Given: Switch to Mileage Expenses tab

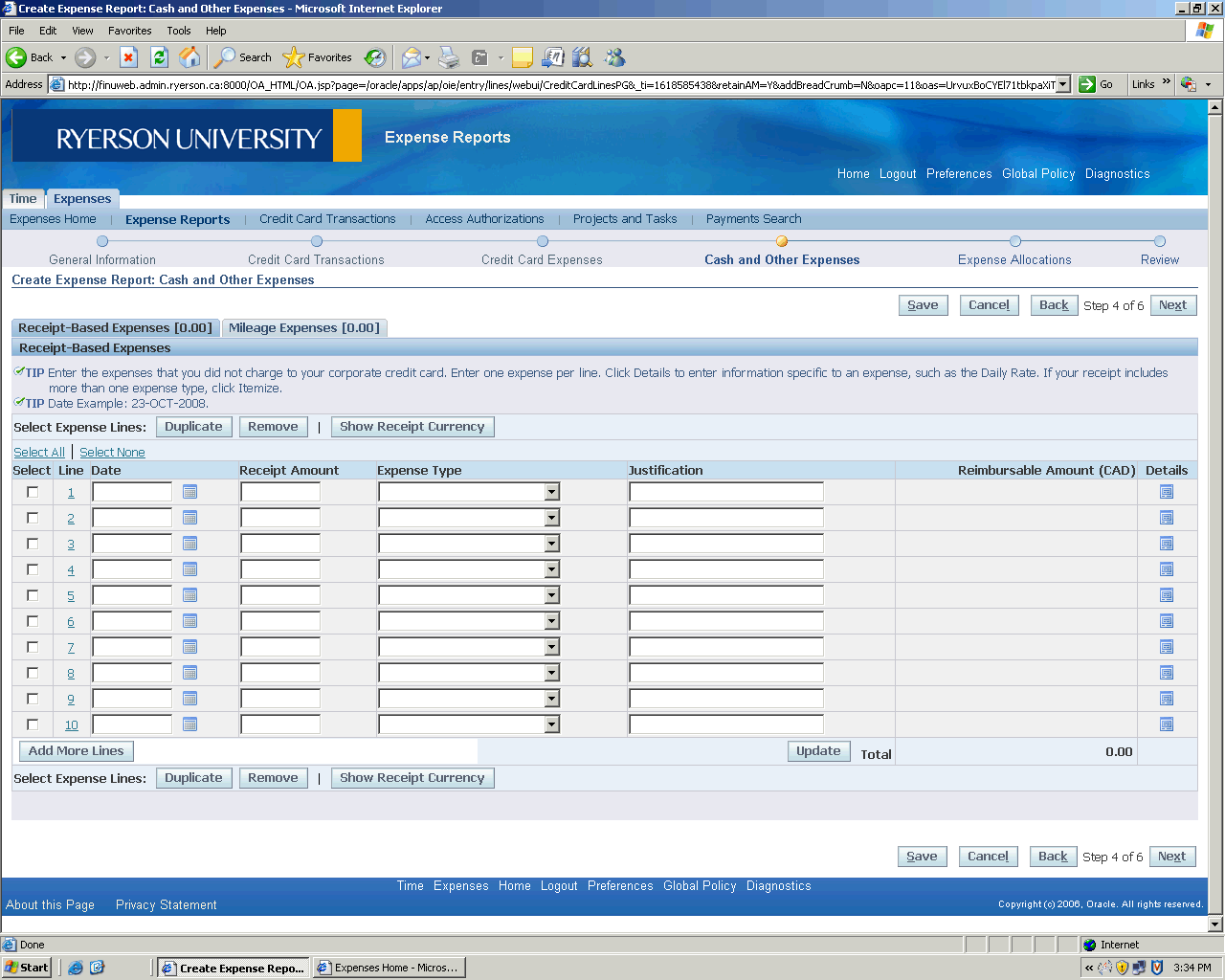Looking at the screenshot, I should pos(303,328).
